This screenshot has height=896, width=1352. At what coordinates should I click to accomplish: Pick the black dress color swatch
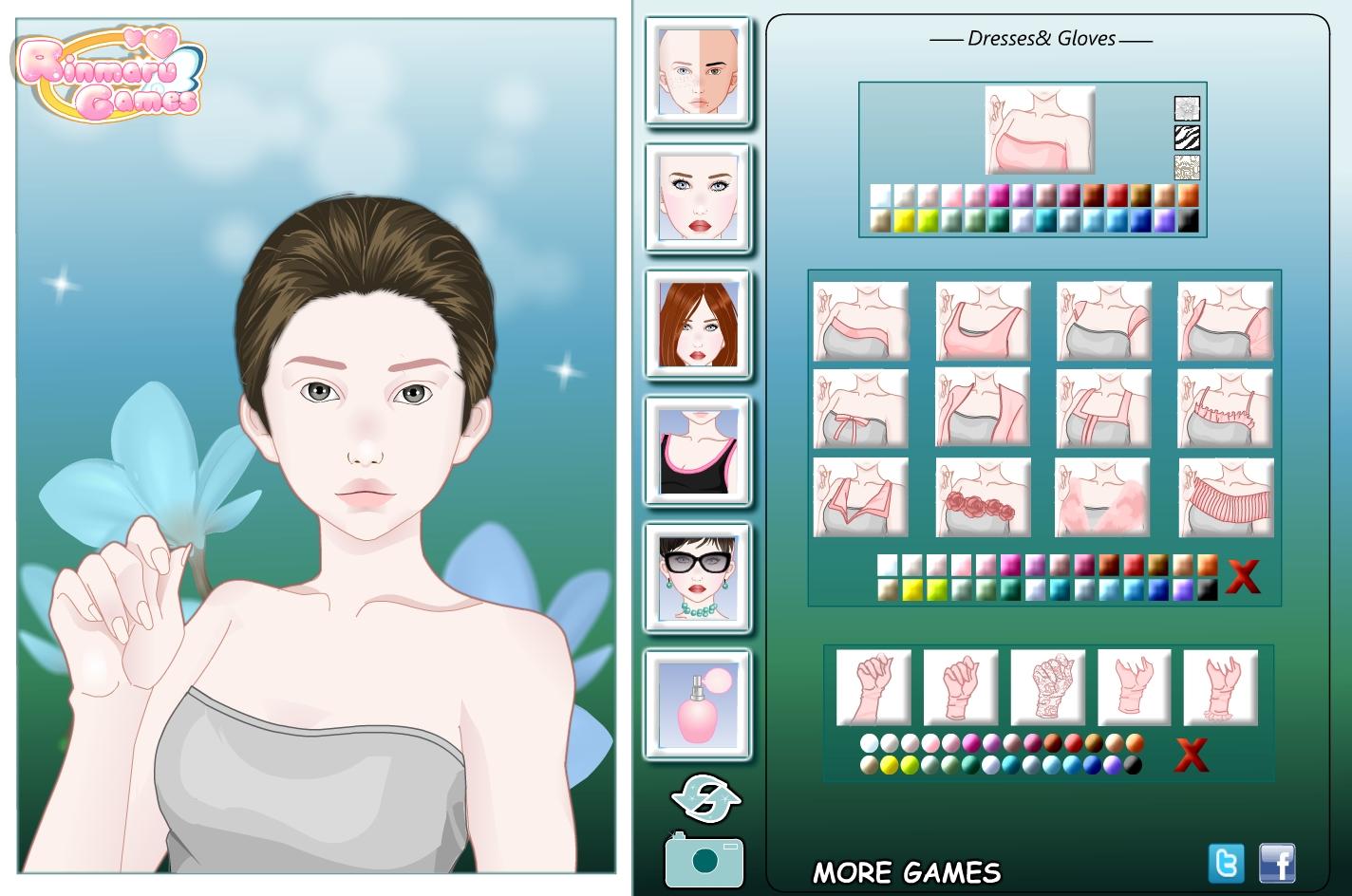1188,221
